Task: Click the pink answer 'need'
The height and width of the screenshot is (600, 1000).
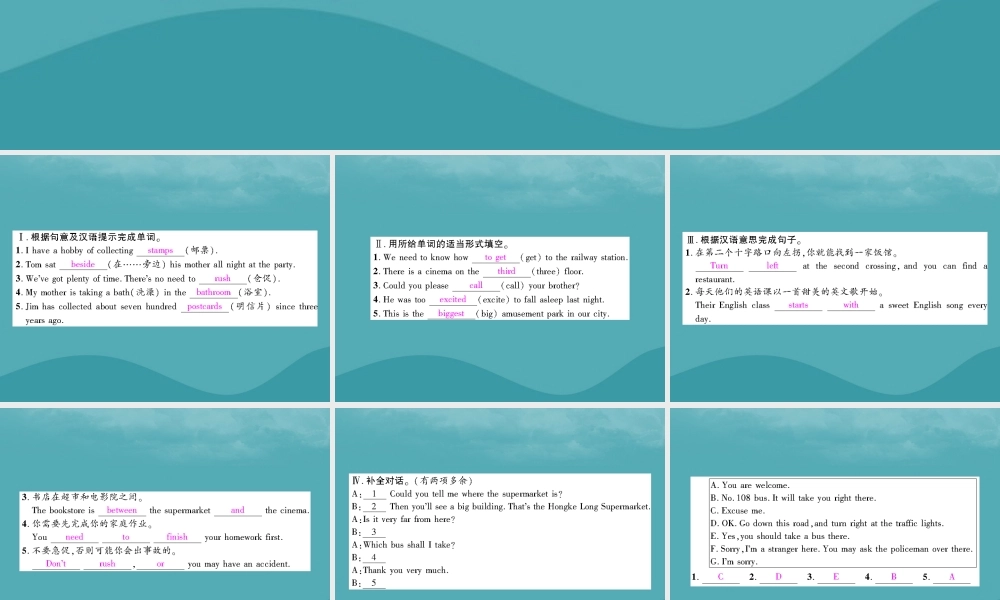Action: (x=74, y=537)
